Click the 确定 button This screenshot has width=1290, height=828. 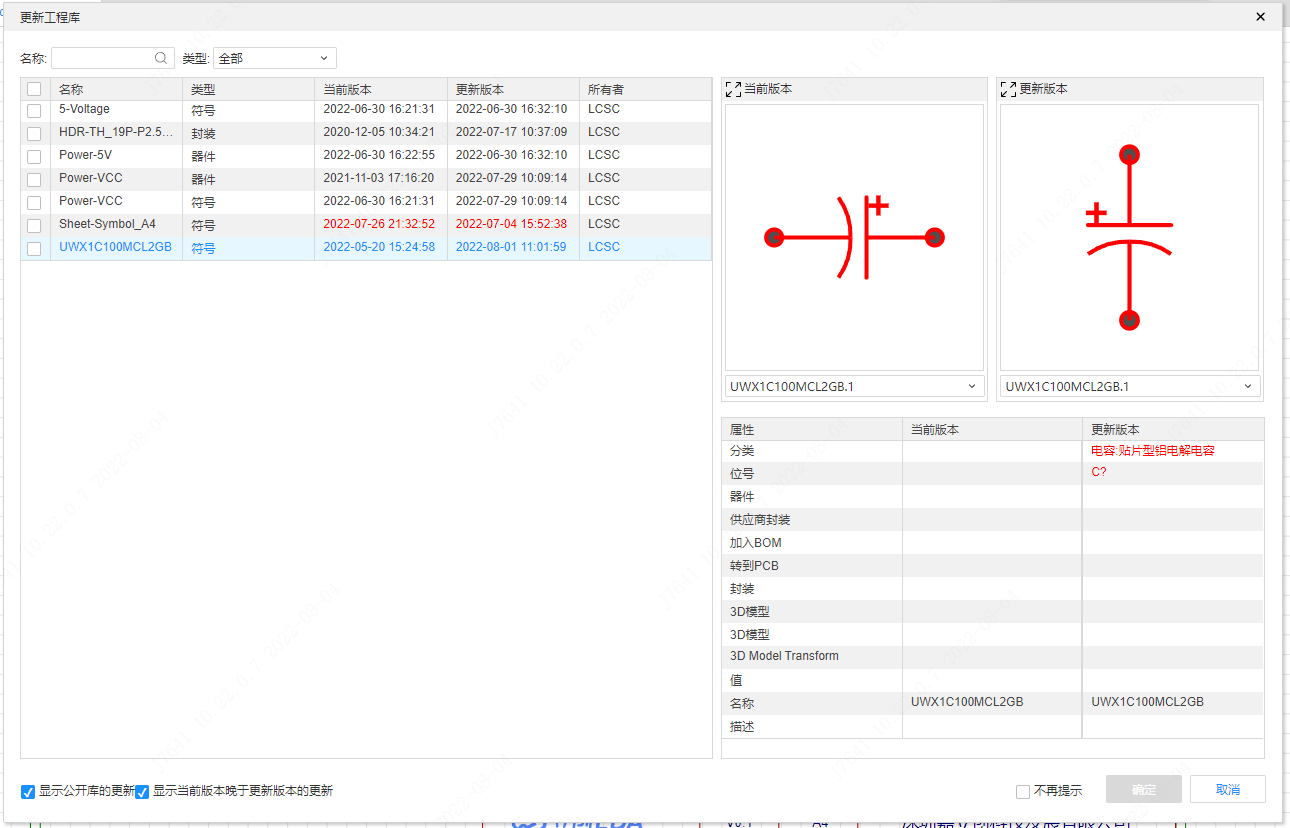pyautogui.click(x=1144, y=789)
